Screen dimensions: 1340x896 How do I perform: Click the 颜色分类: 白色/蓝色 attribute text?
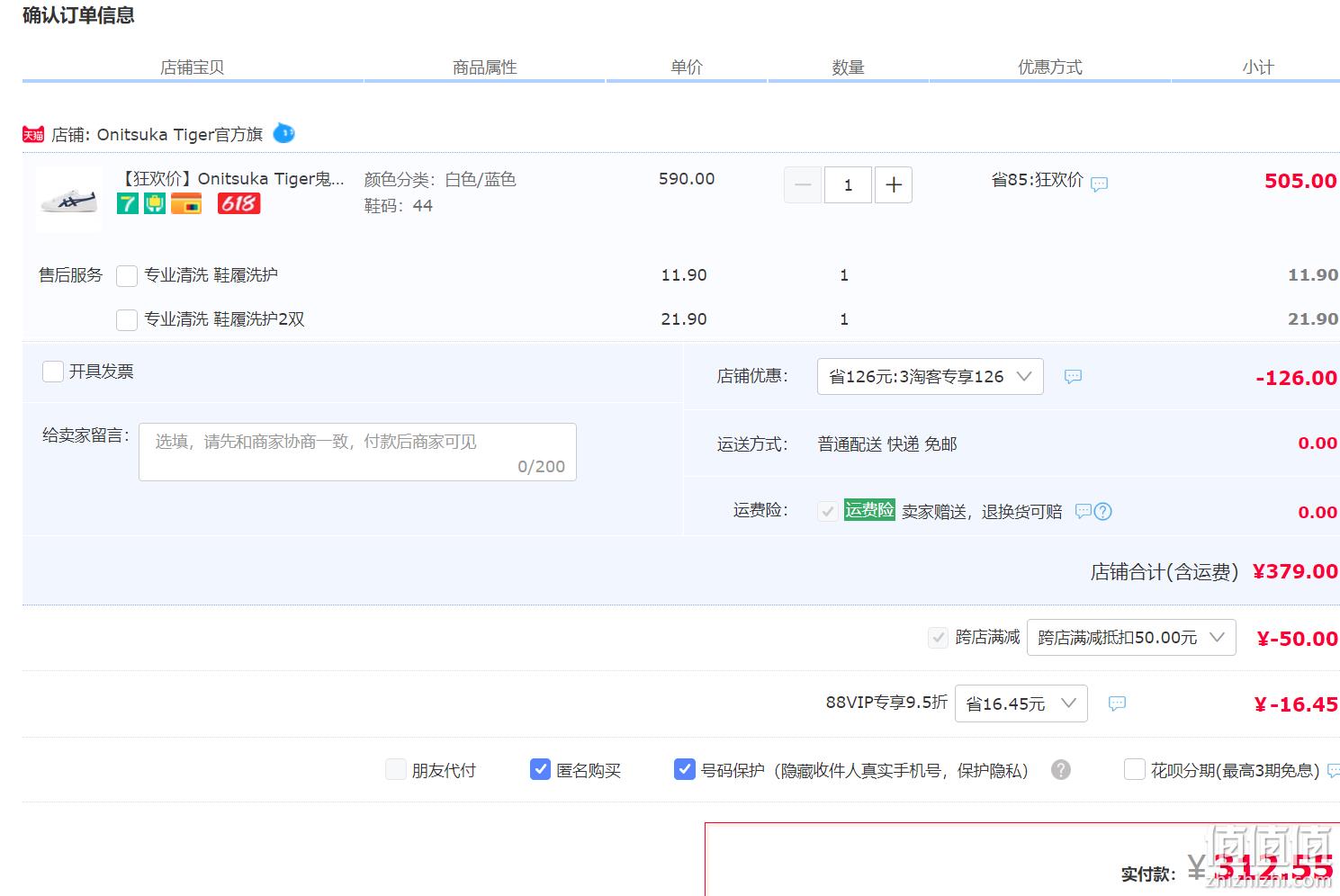(x=440, y=179)
